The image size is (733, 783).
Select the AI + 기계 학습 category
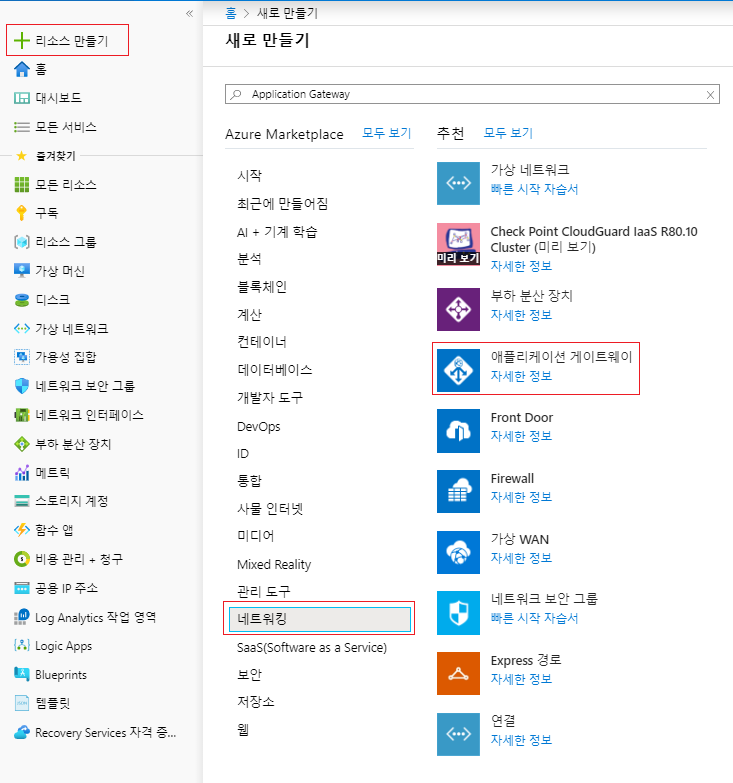point(277,232)
